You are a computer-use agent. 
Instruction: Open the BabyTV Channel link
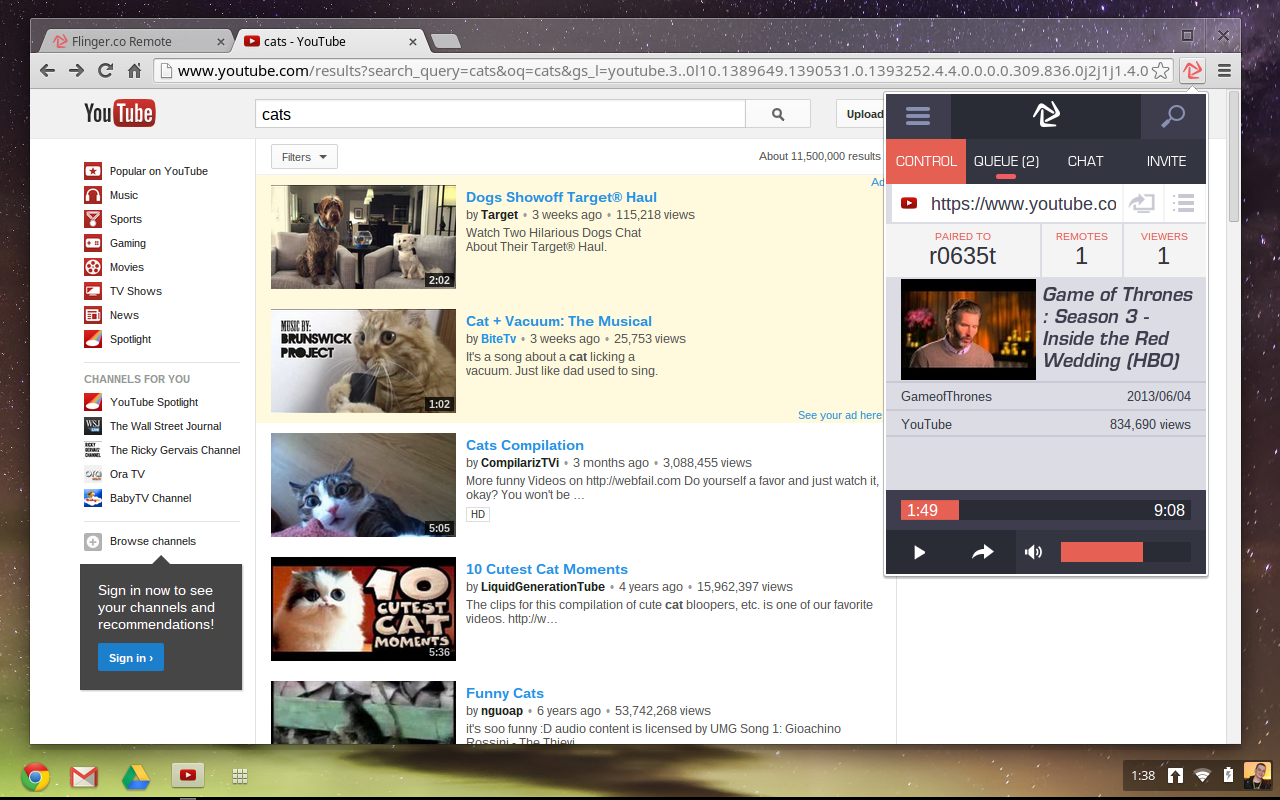coord(138,498)
